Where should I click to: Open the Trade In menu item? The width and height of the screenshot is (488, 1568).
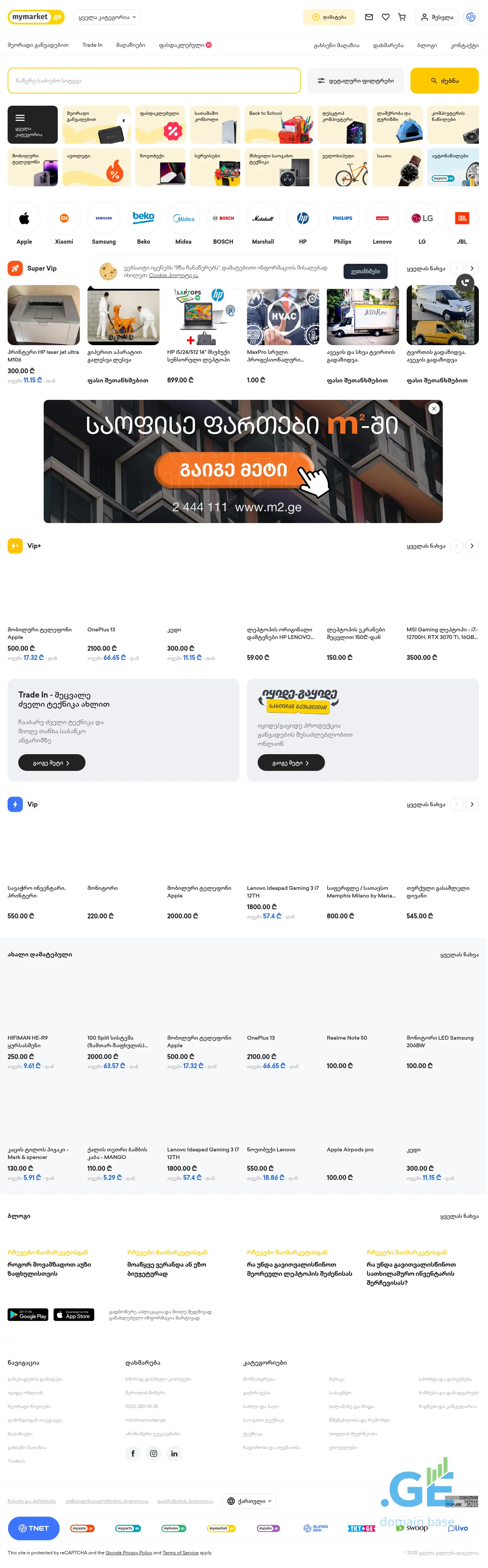point(92,45)
